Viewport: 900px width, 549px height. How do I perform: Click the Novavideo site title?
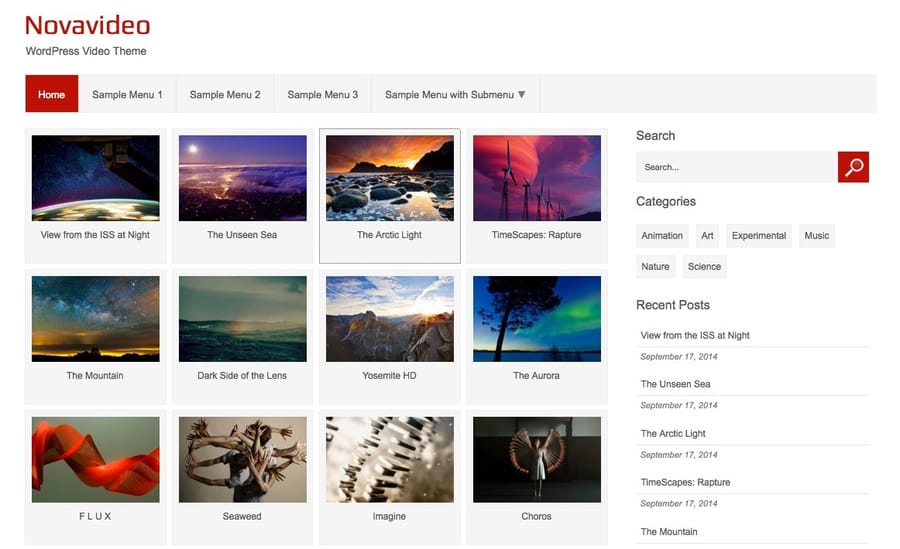click(88, 25)
